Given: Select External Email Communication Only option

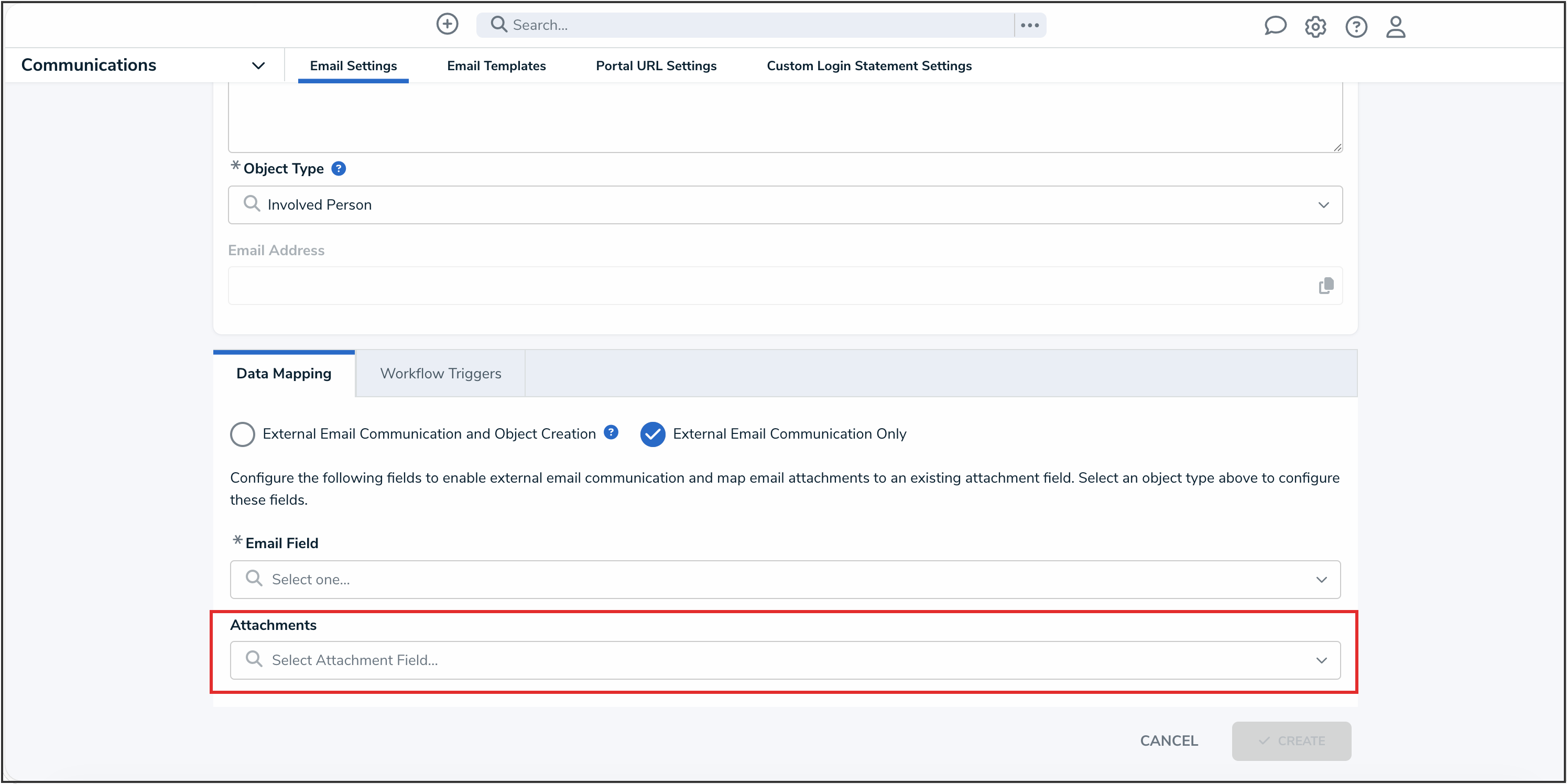Looking at the screenshot, I should 652,434.
